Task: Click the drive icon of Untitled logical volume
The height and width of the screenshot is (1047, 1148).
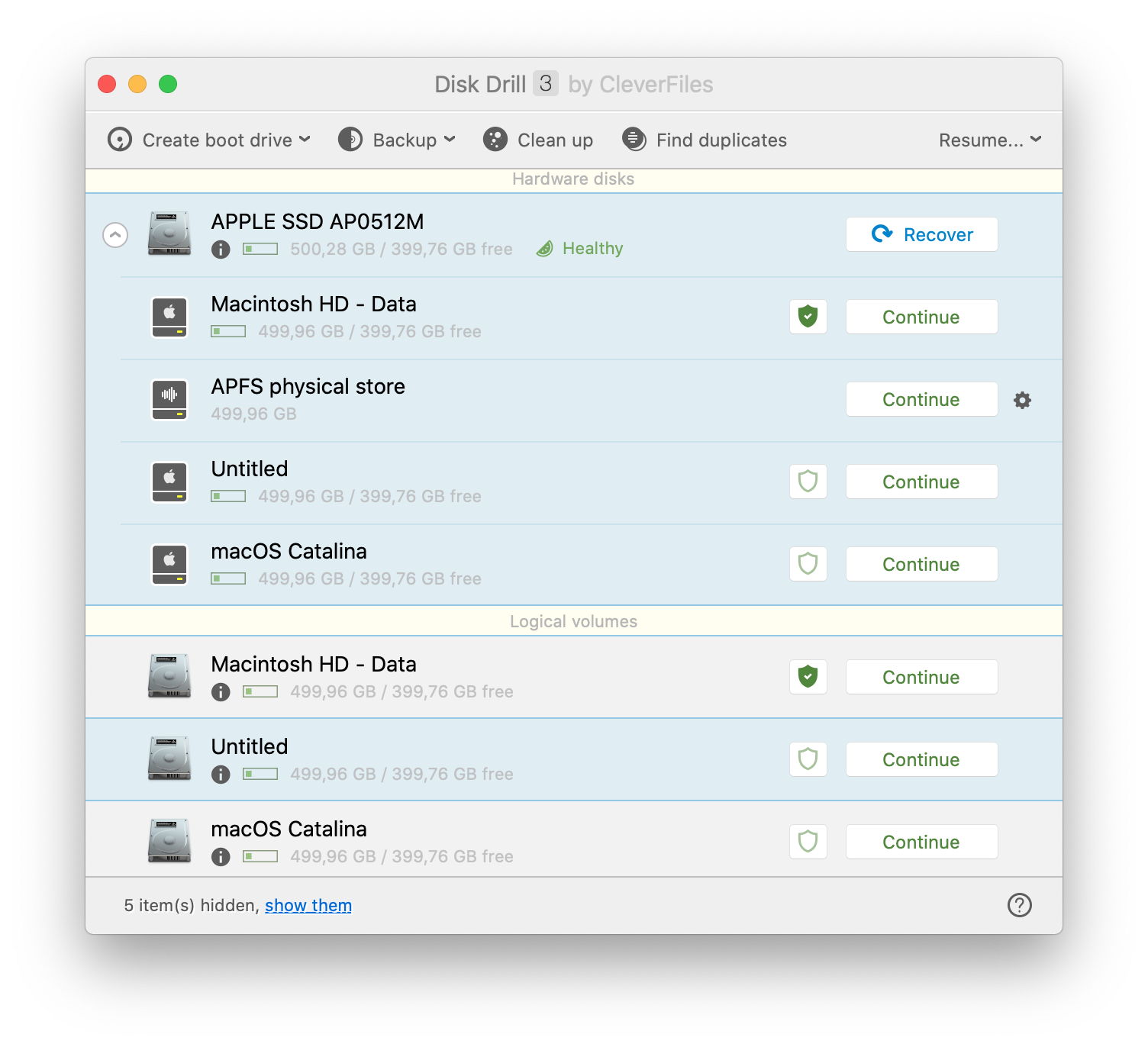Action: click(169, 759)
